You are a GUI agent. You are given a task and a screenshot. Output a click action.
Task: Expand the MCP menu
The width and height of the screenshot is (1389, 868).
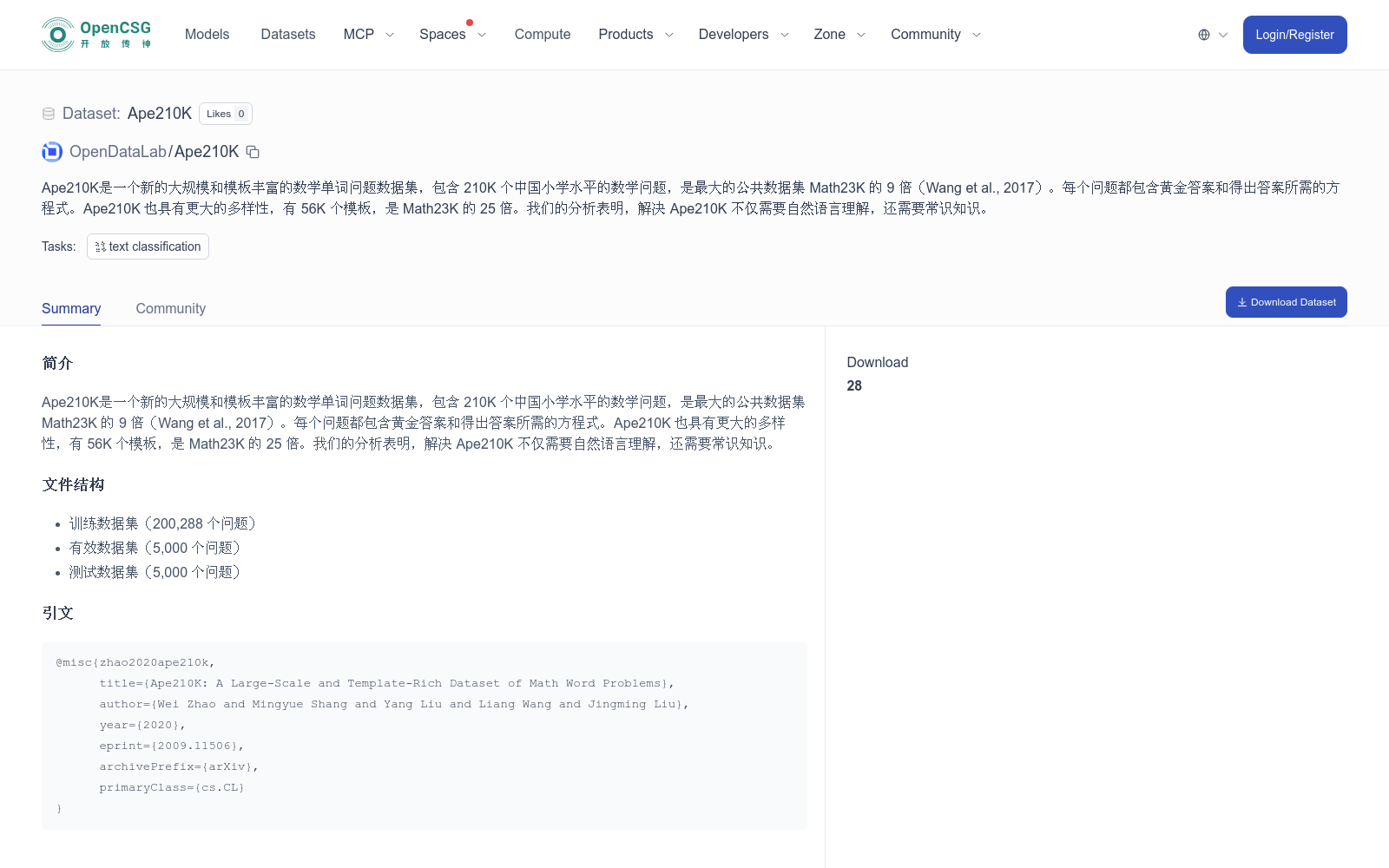(369, 35)
